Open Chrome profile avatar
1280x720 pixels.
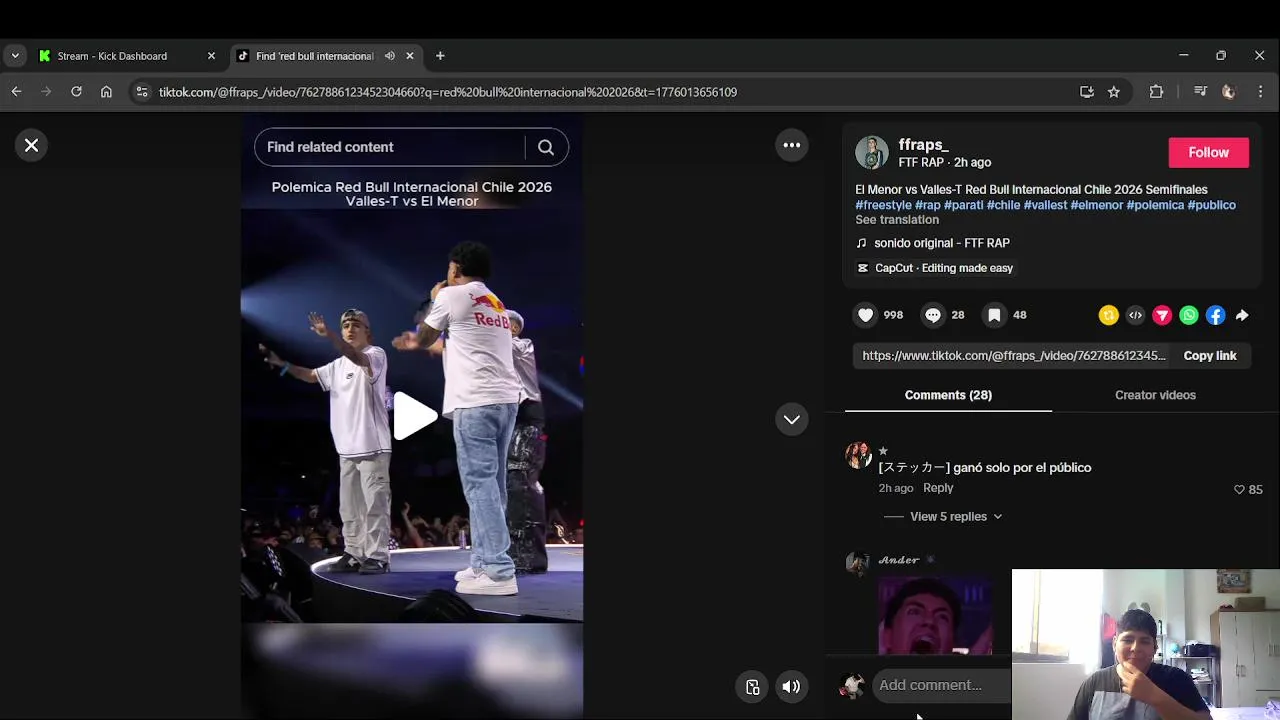(1229, 92)
